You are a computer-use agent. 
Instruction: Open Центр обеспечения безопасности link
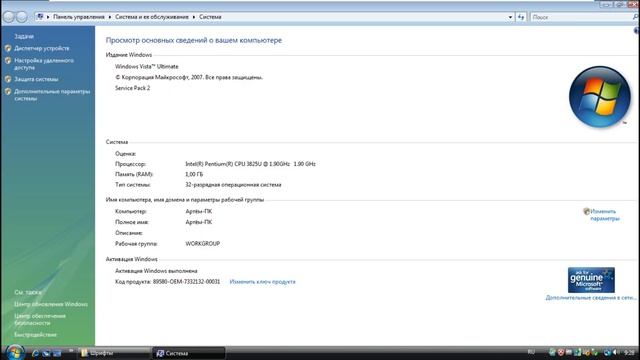pos(40,319)
